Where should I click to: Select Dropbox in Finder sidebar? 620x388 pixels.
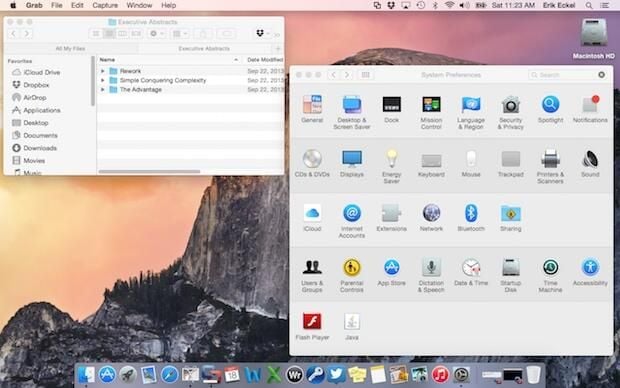pos(36,85)
